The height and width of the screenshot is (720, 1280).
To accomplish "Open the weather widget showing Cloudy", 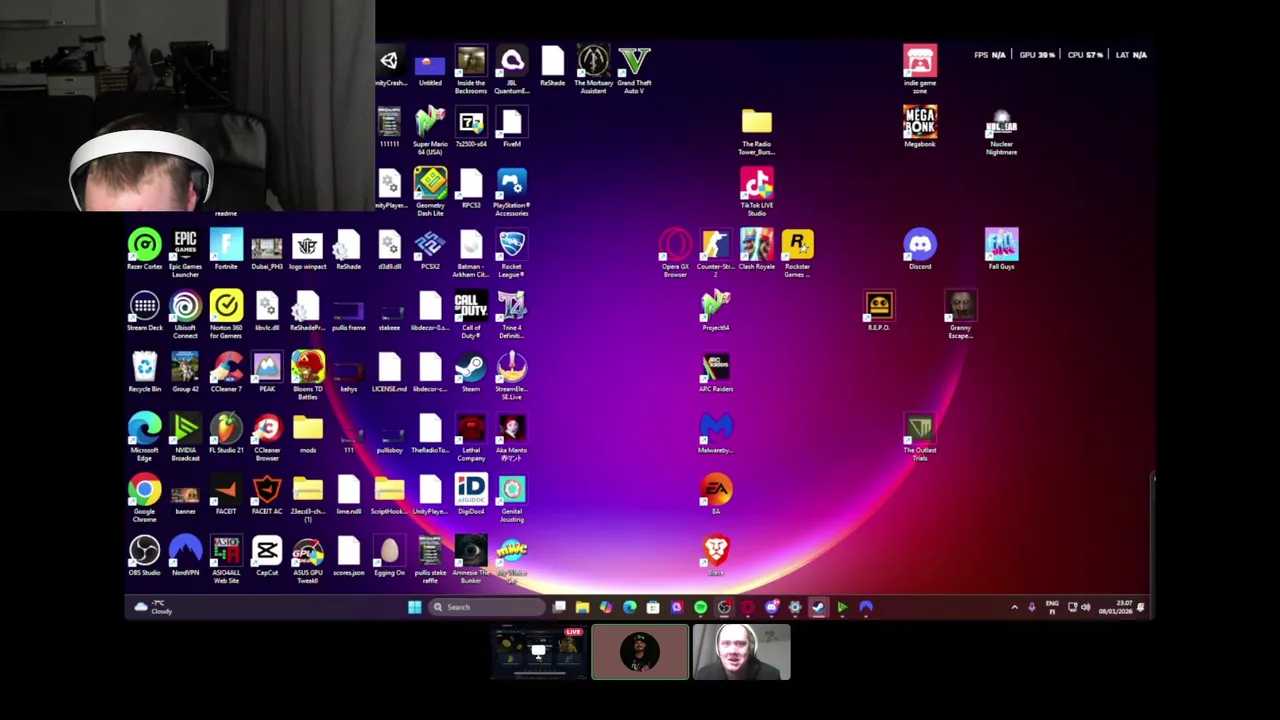I will [x=153, y=607].
